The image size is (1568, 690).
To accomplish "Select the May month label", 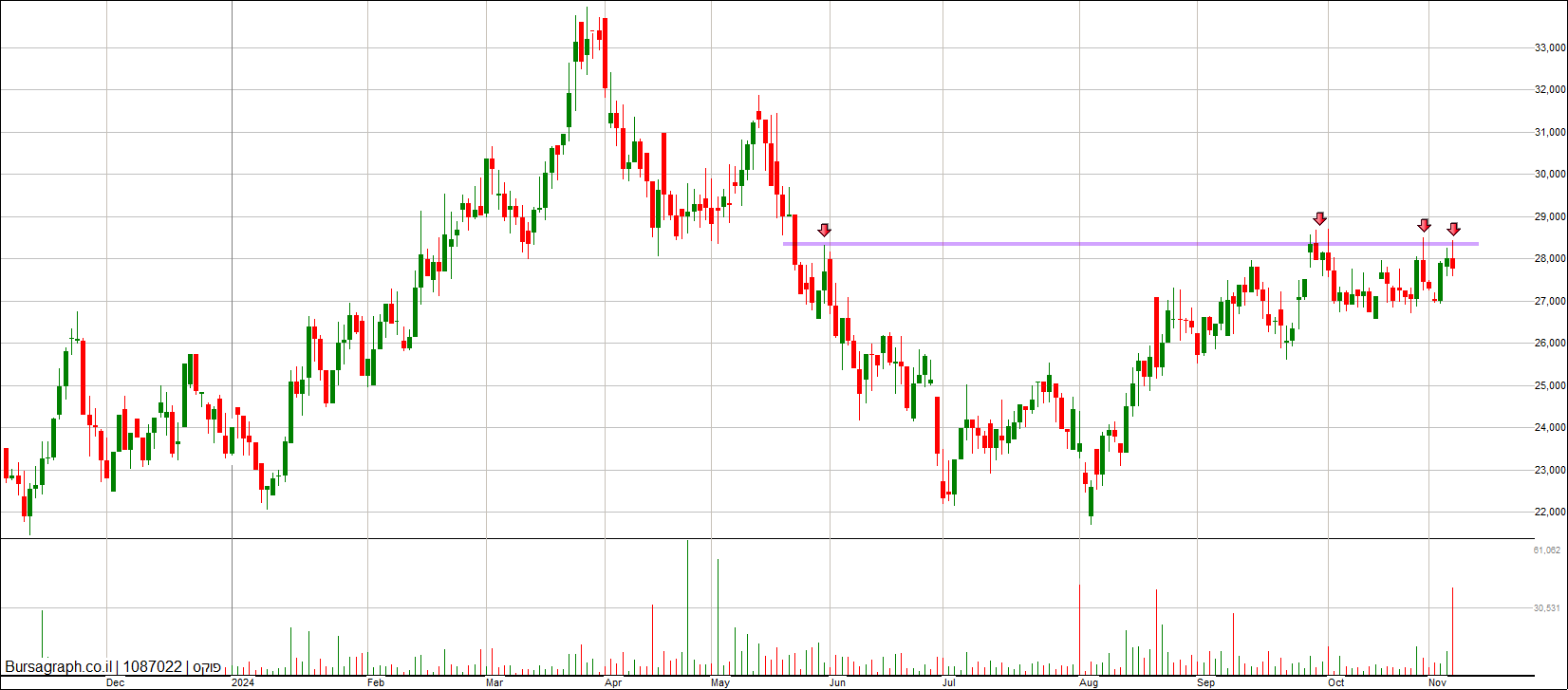I will [x=720, y=682].
